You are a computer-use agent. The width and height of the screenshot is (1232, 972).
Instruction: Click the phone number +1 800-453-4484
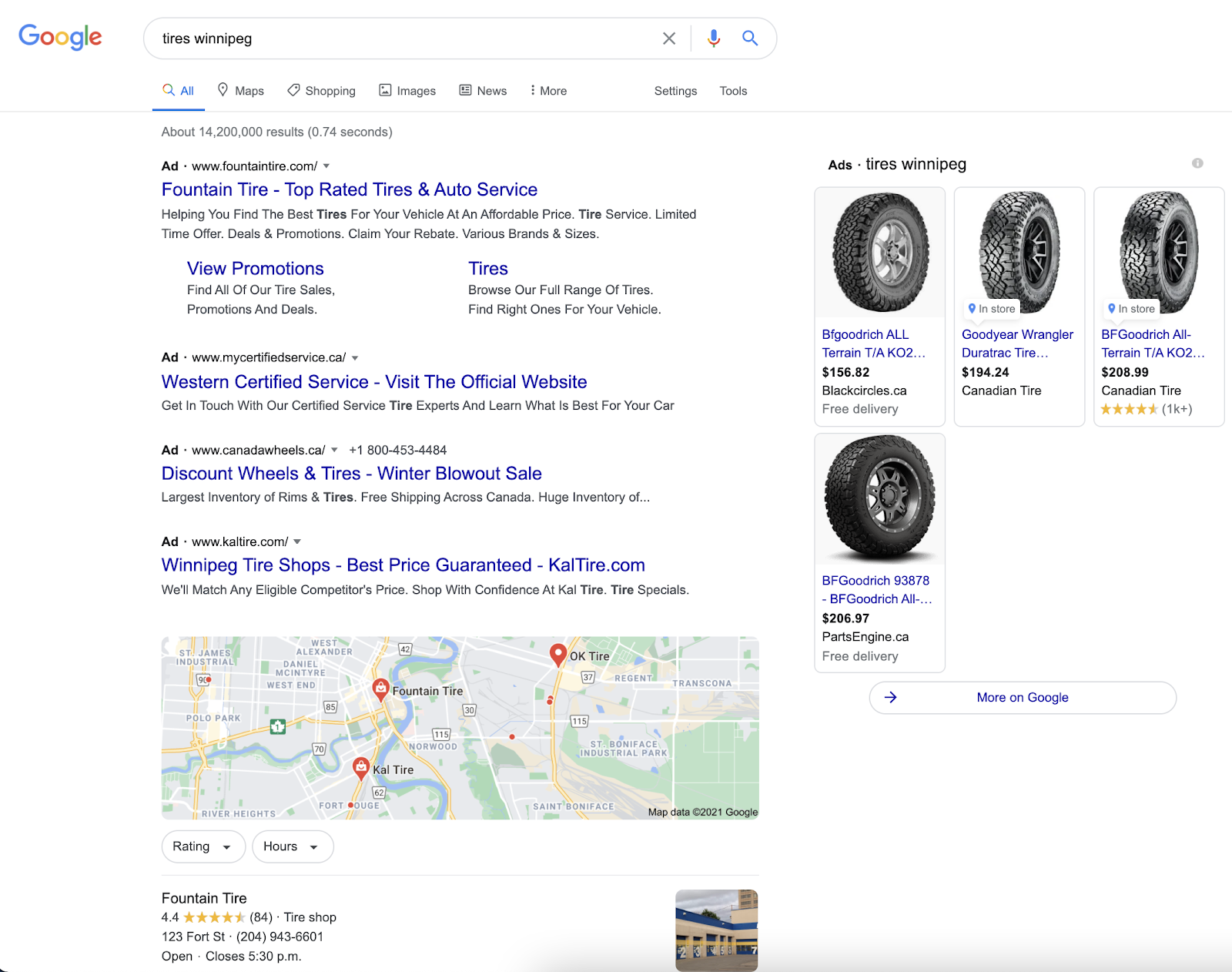pyautogui.click(x=397, y=450)
